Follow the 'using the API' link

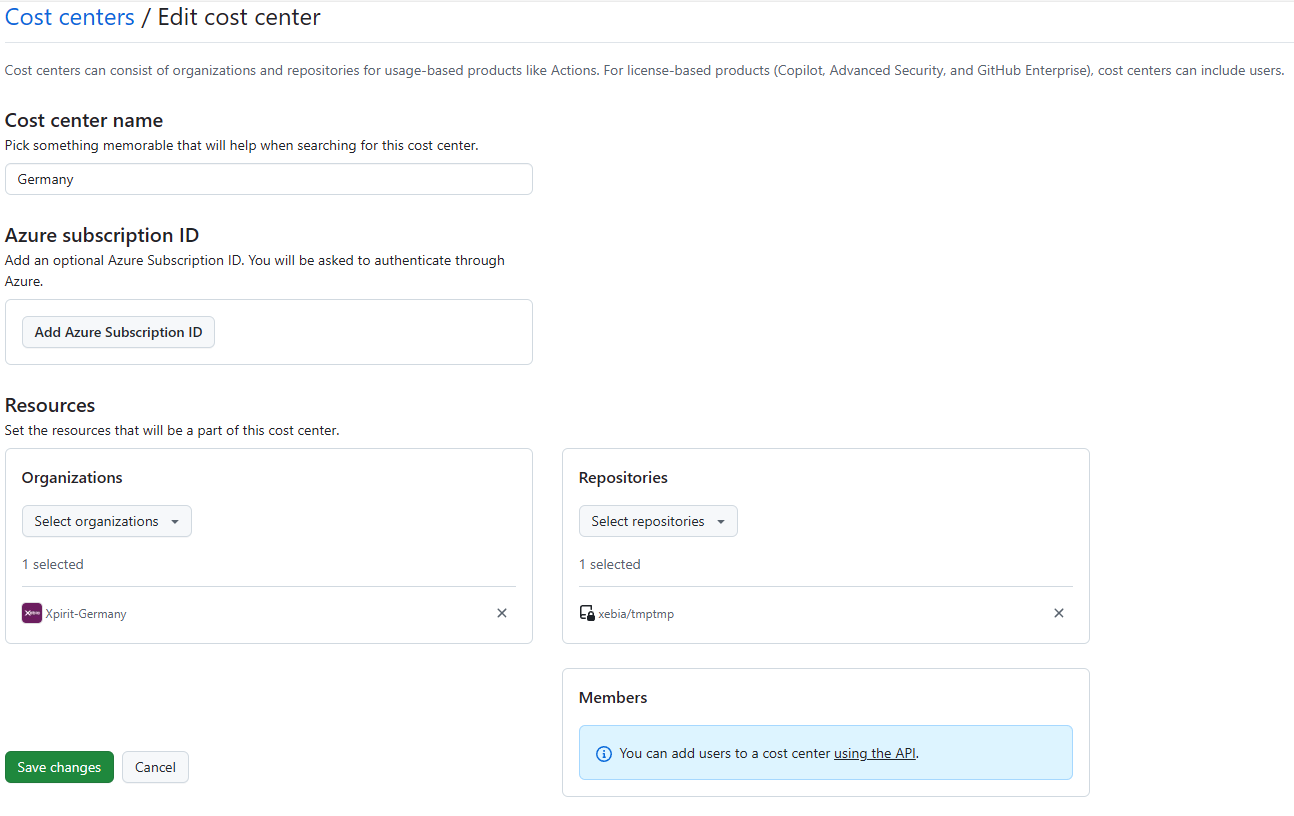tap(875, 753)
